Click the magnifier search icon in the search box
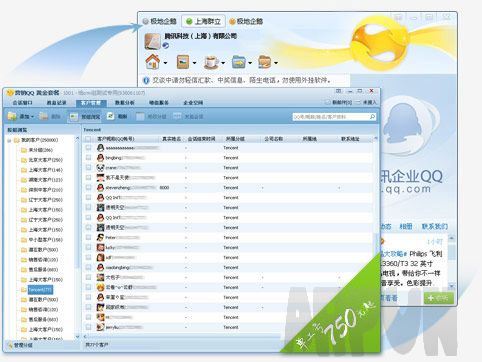Viewport: 482px width, 362px height. coord(372,117)
